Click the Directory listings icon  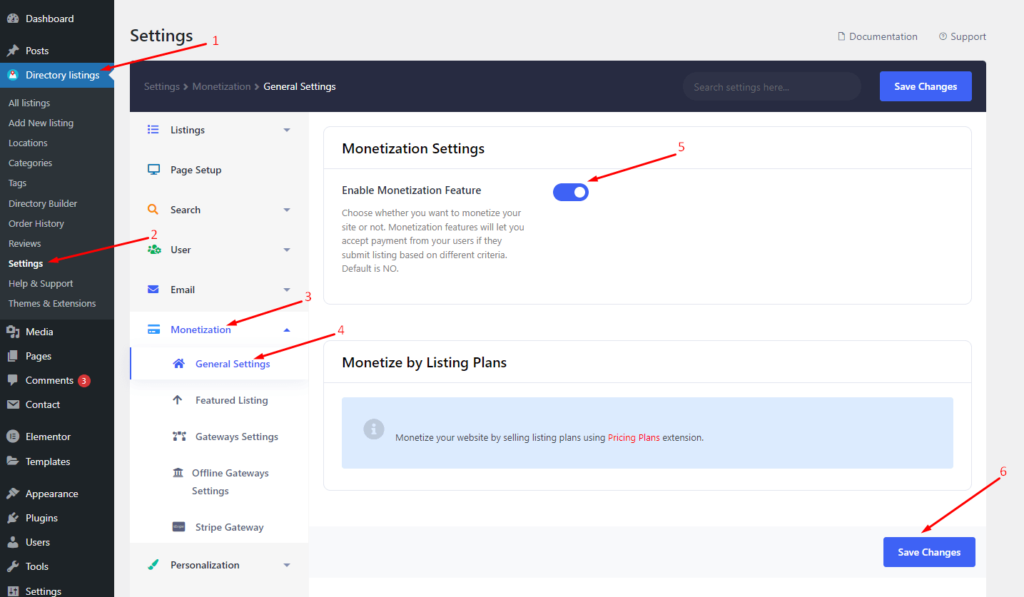point(12,74)
